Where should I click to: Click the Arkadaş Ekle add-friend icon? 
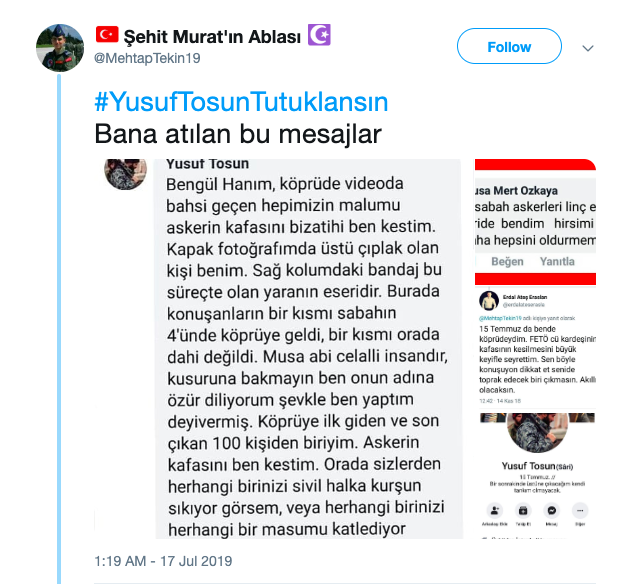tap(495, 510)
